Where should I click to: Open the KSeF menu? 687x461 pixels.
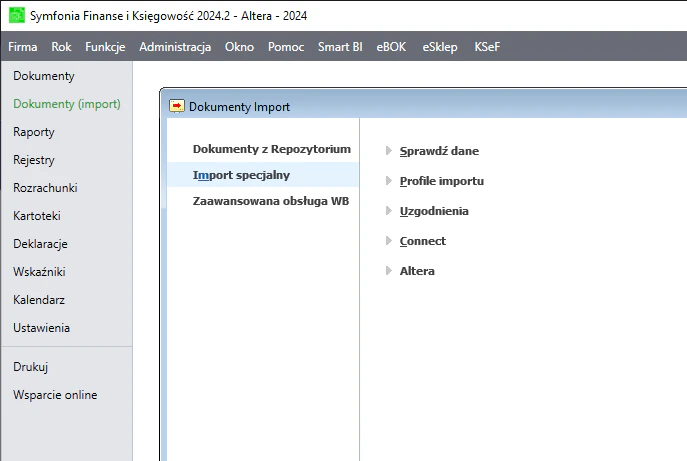(487, 46)
